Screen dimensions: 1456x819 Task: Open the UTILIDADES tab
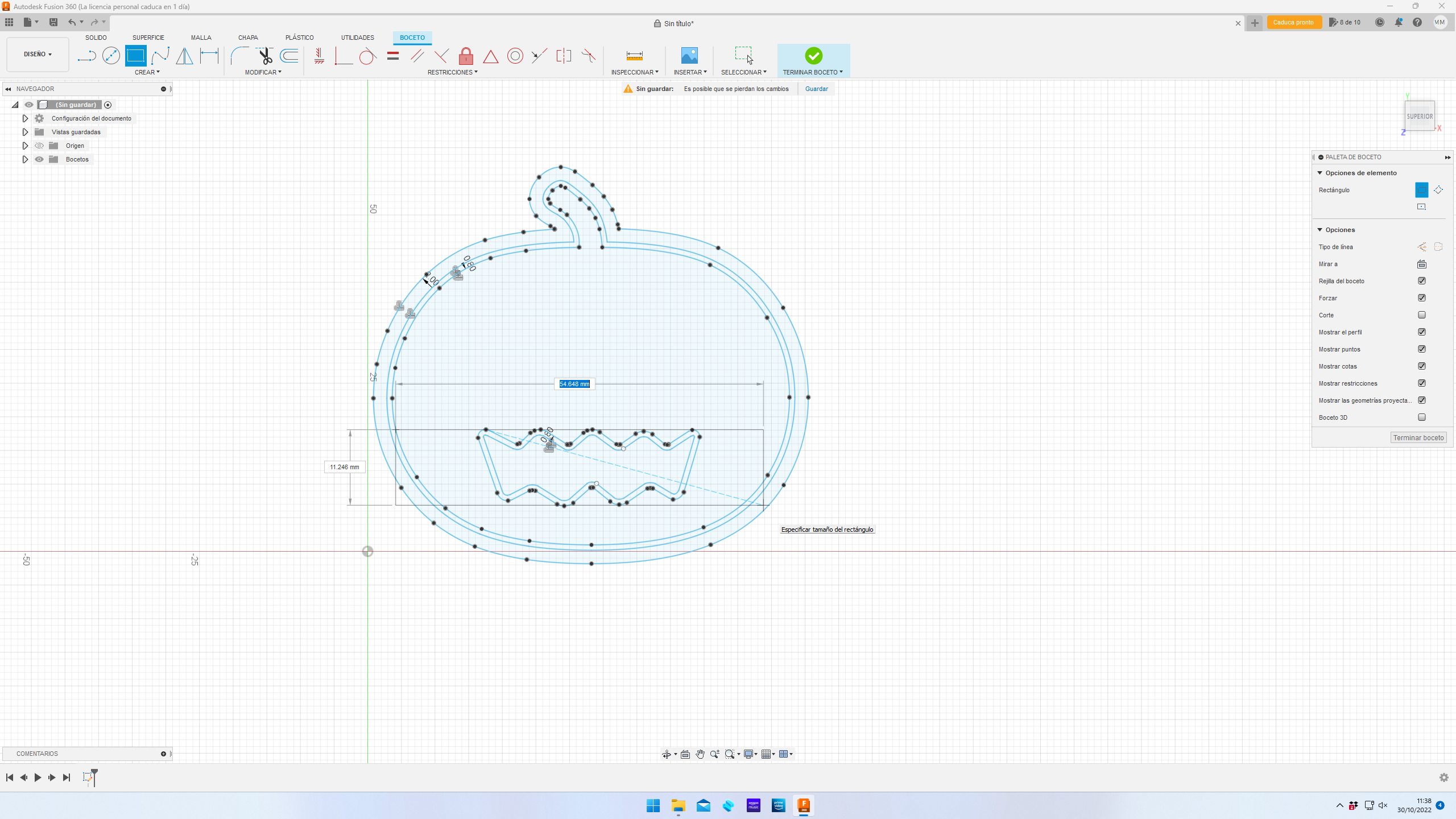pos(357,38)
